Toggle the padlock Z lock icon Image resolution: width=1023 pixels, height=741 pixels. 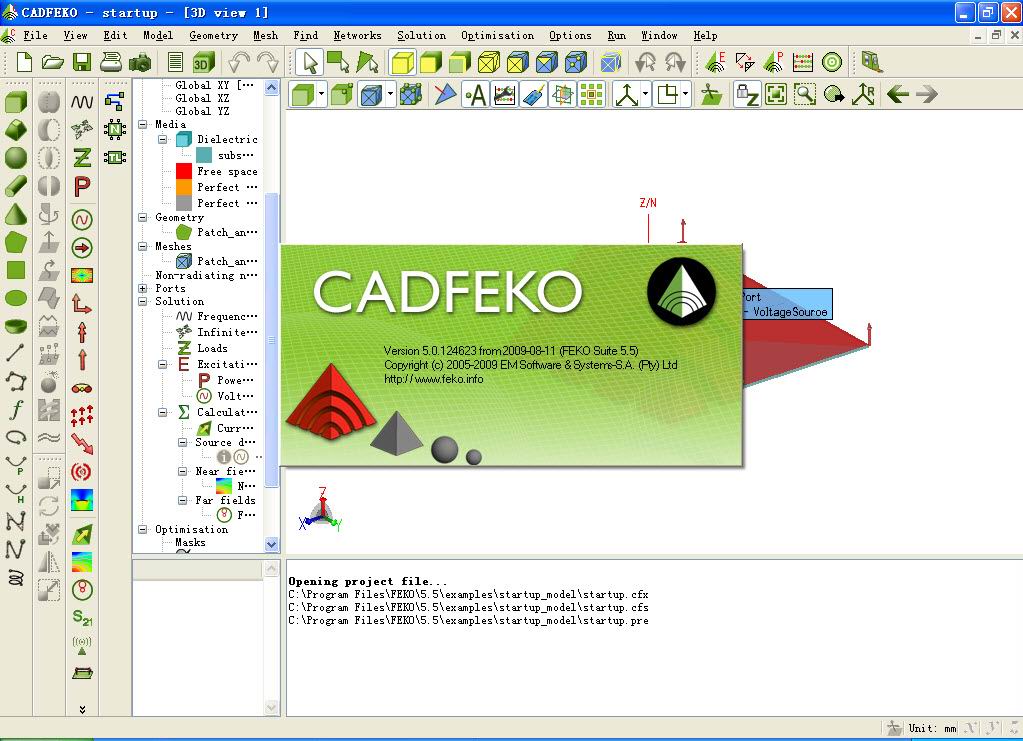click(746, 95)
